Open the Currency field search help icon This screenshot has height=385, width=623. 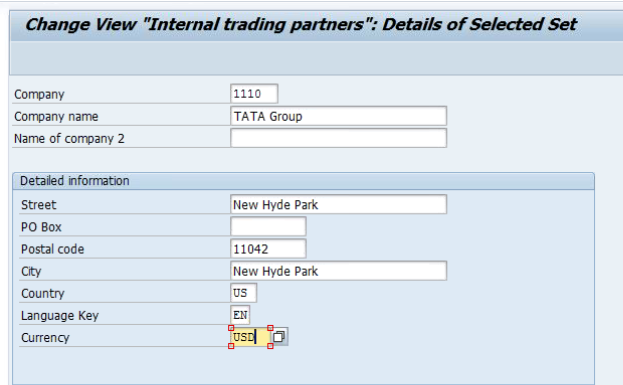pos(280,337)
